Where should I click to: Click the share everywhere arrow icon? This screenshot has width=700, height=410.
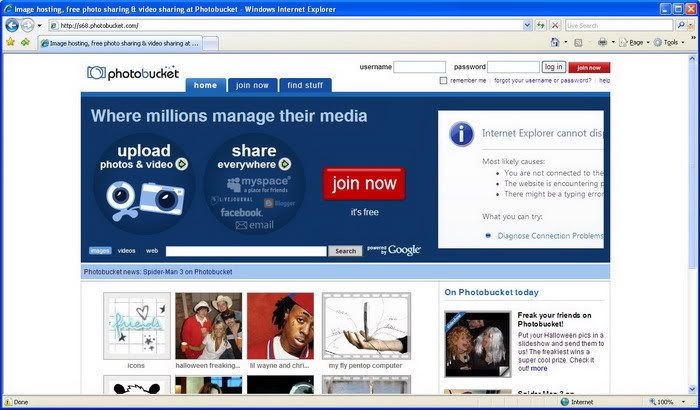(x=284, y=164)
